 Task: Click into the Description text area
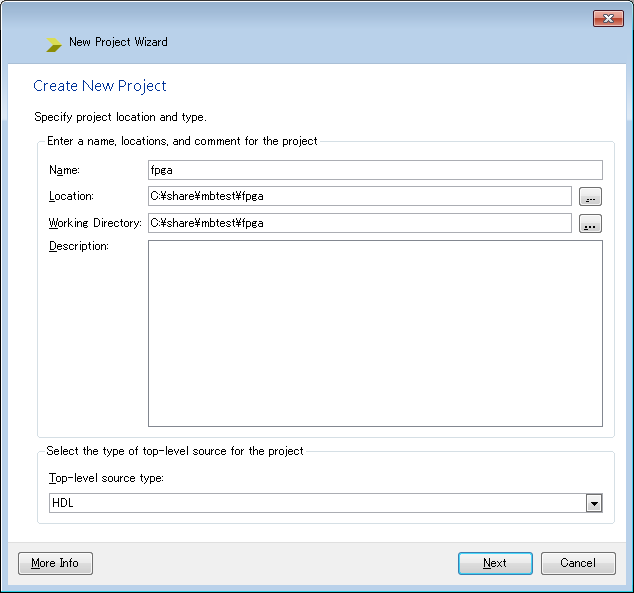(x=375, y=333)
